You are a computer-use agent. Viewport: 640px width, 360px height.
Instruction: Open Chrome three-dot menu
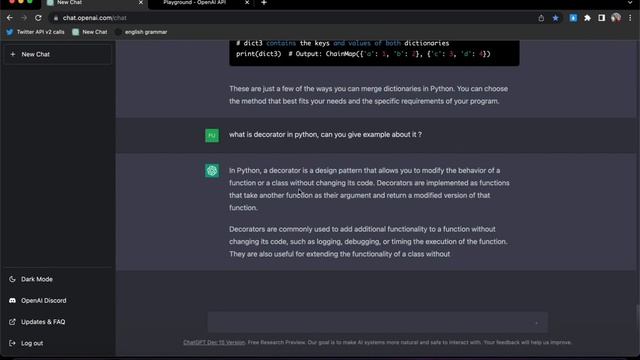click(630, 18)
